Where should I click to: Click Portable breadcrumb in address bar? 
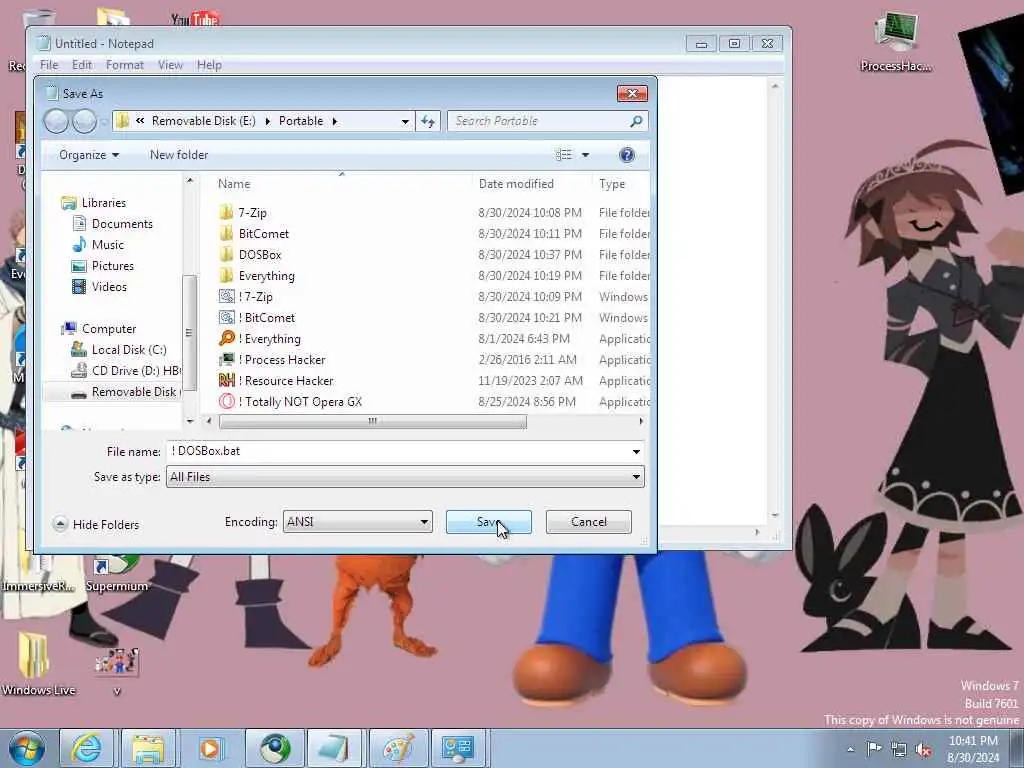300,121
